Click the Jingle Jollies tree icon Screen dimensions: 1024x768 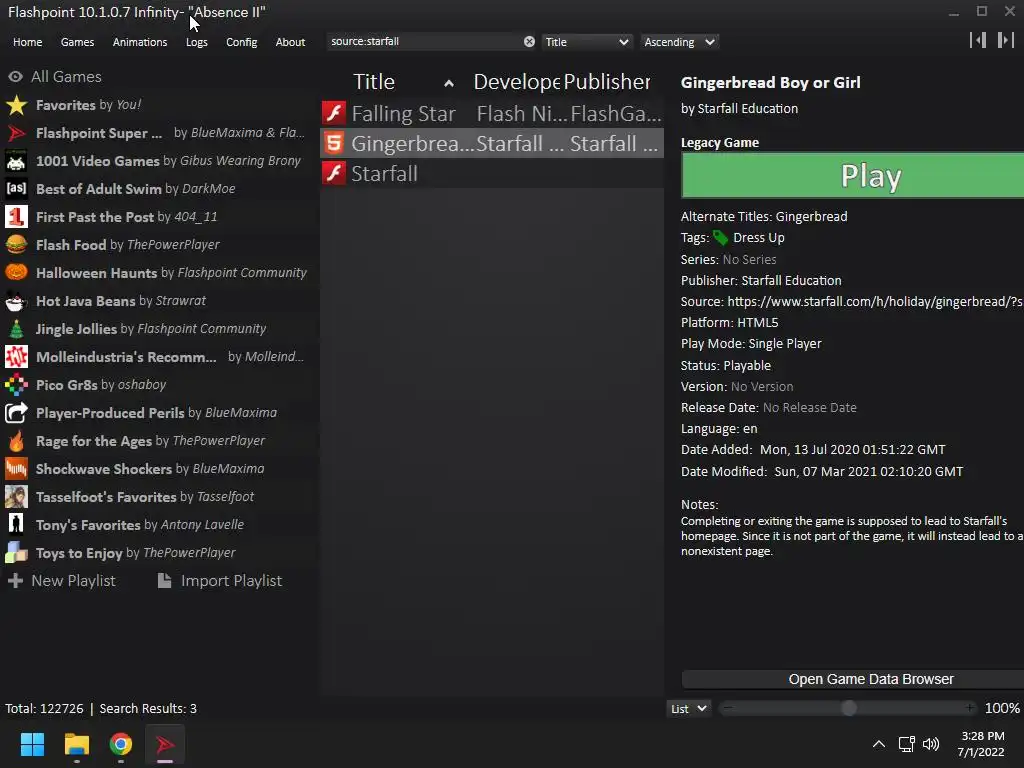16,329
